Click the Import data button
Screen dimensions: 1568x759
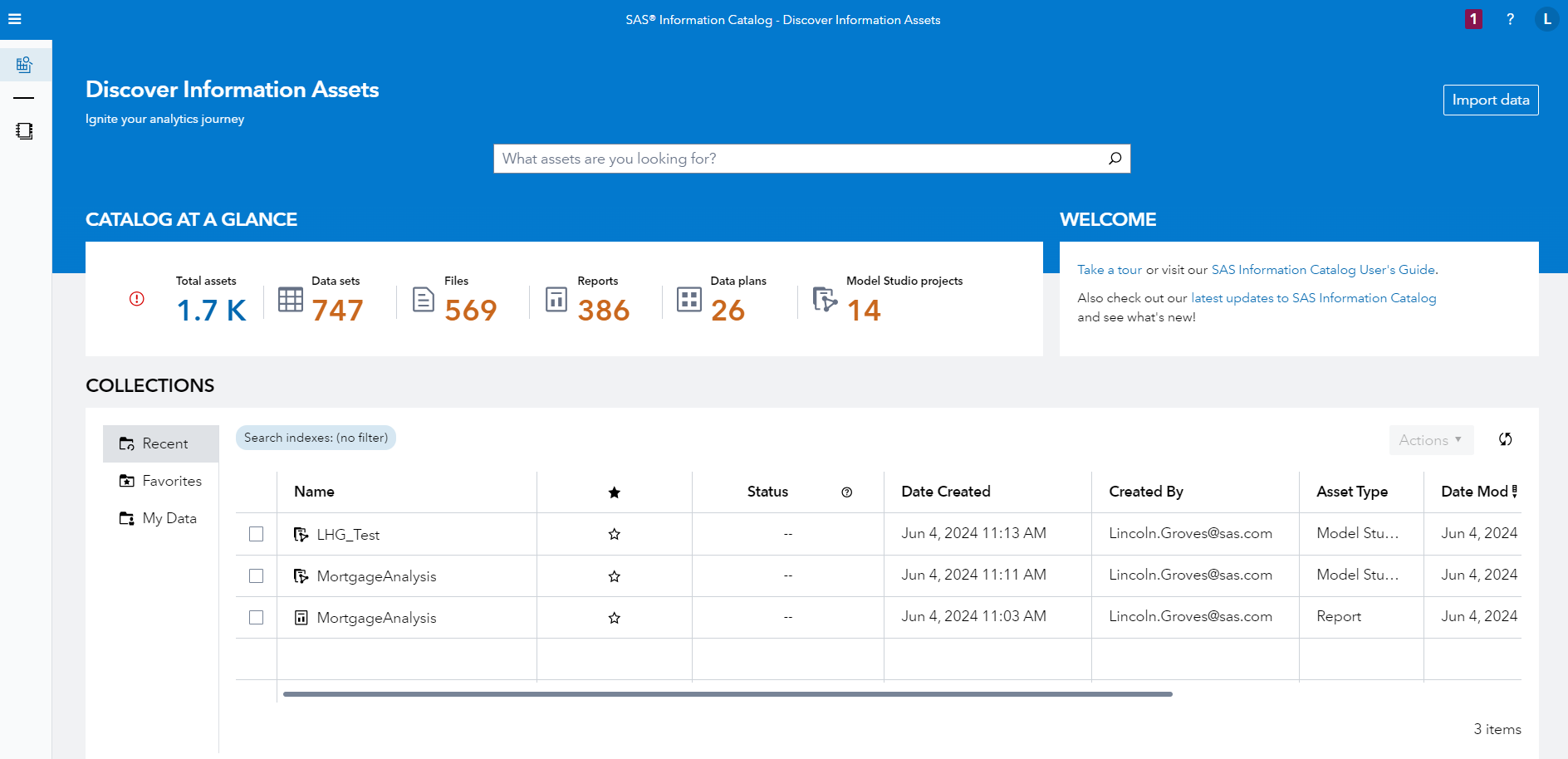pyautogui.click(x=1490, y=100)
